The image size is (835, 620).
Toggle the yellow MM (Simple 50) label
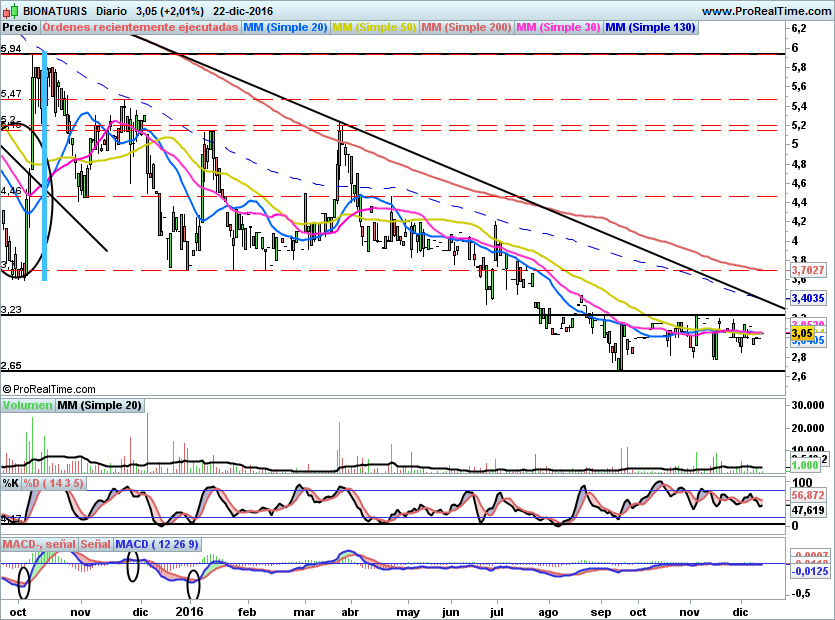[374, 27]
